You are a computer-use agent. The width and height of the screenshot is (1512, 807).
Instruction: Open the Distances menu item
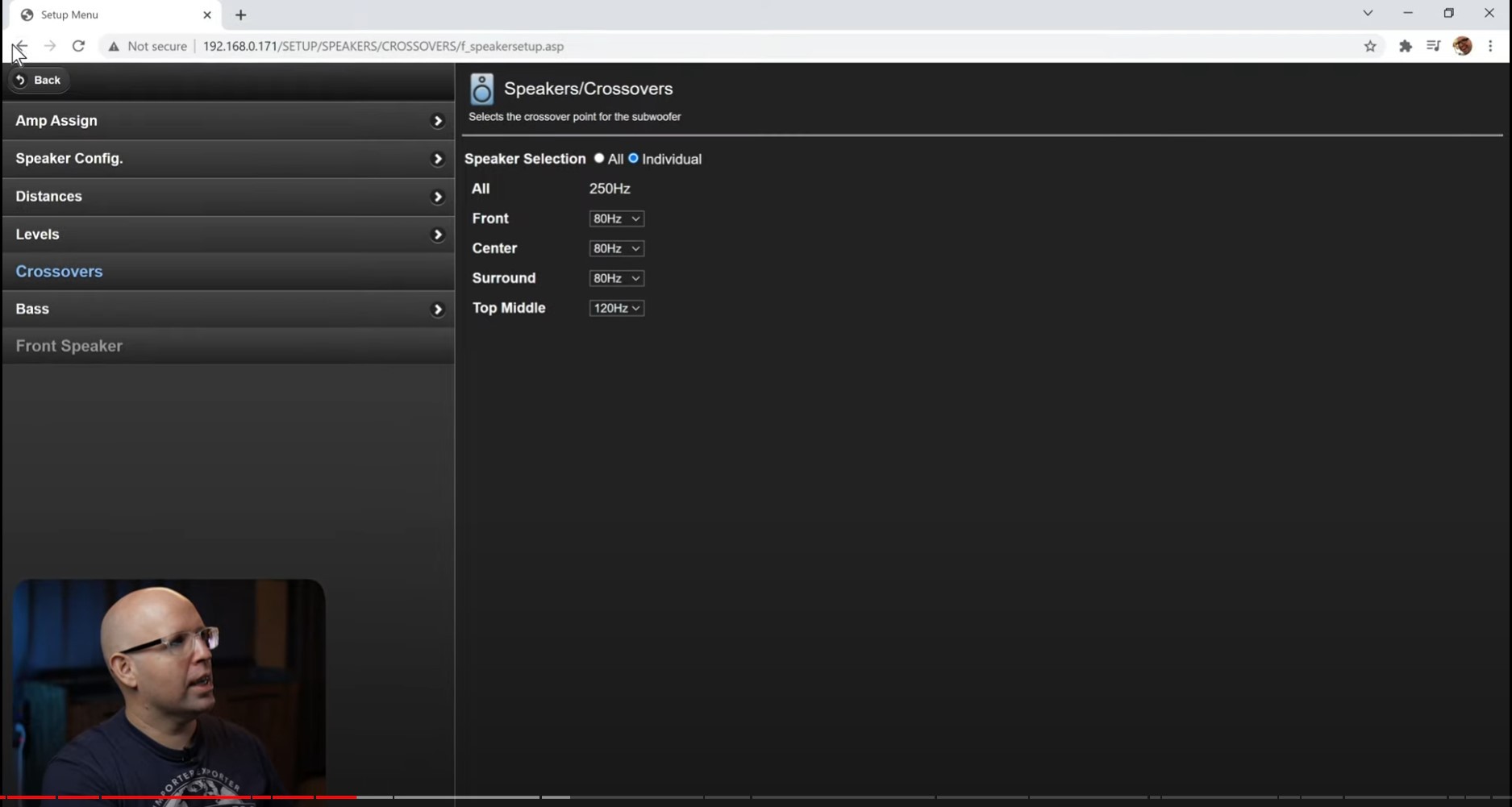tap(228, 197)
